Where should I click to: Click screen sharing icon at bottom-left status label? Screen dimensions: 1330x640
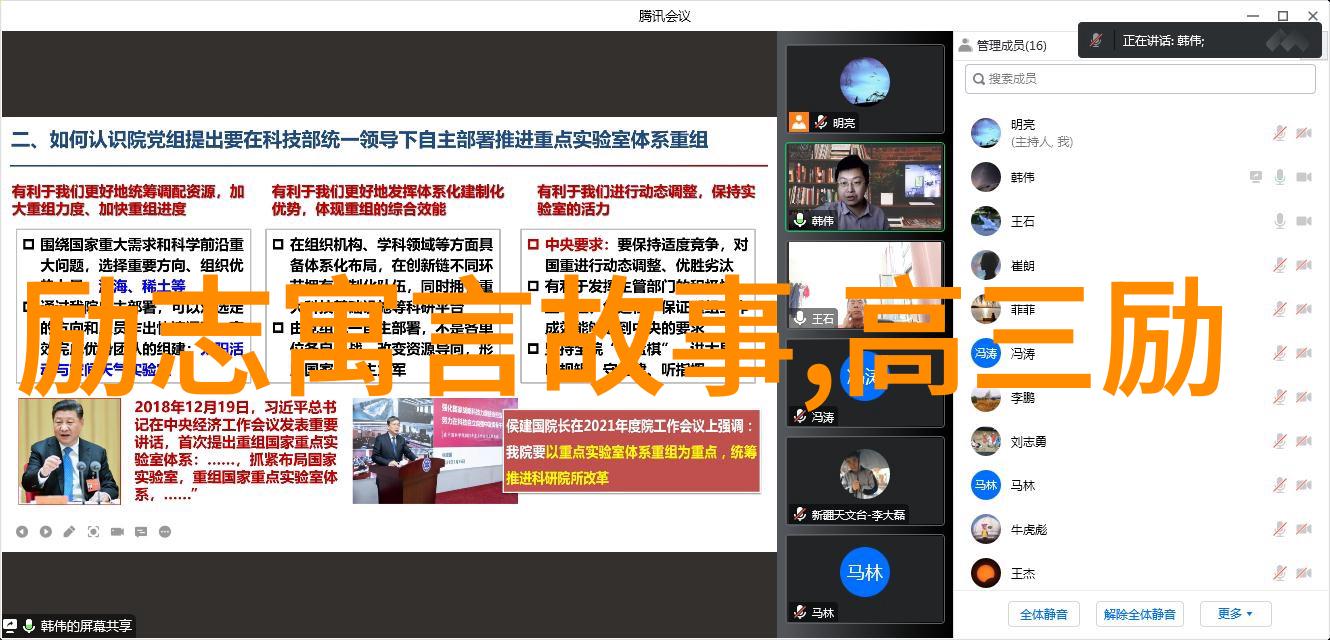pyautogui.click(x=12, y=626)
